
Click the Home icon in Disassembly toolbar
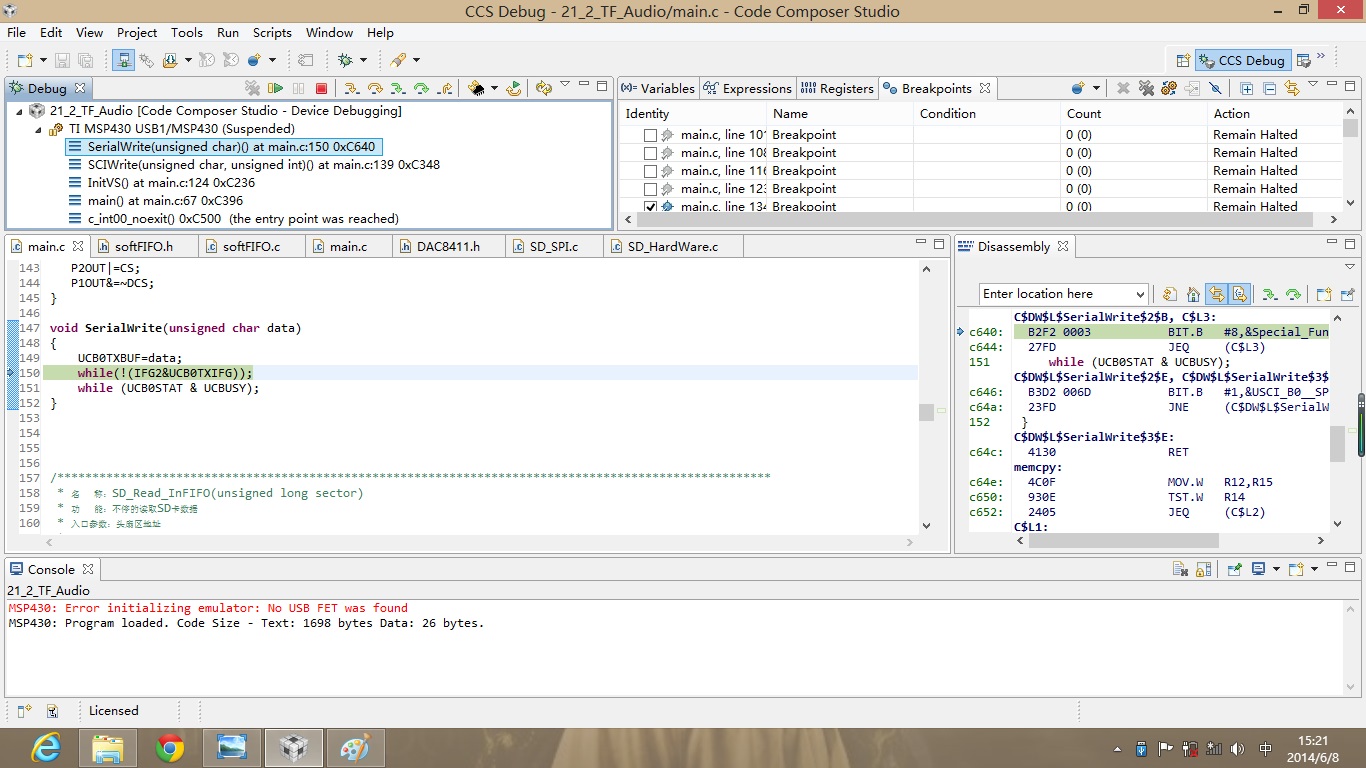pyautogui.click(x=1193, y=294)
